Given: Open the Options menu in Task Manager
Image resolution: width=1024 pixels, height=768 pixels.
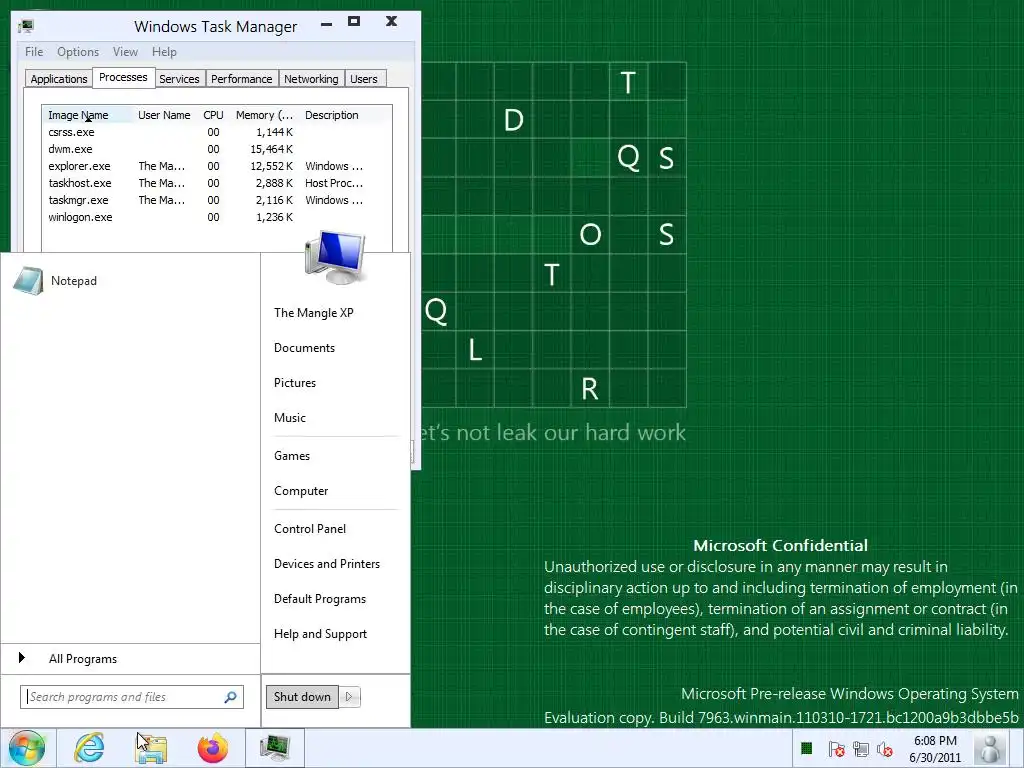Looking at the screenshot, I should pos(78,52).
